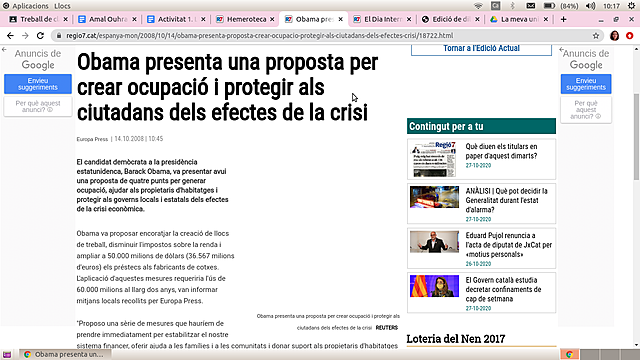Click the Govern català photo thumbnail

[x=434, y=286]
